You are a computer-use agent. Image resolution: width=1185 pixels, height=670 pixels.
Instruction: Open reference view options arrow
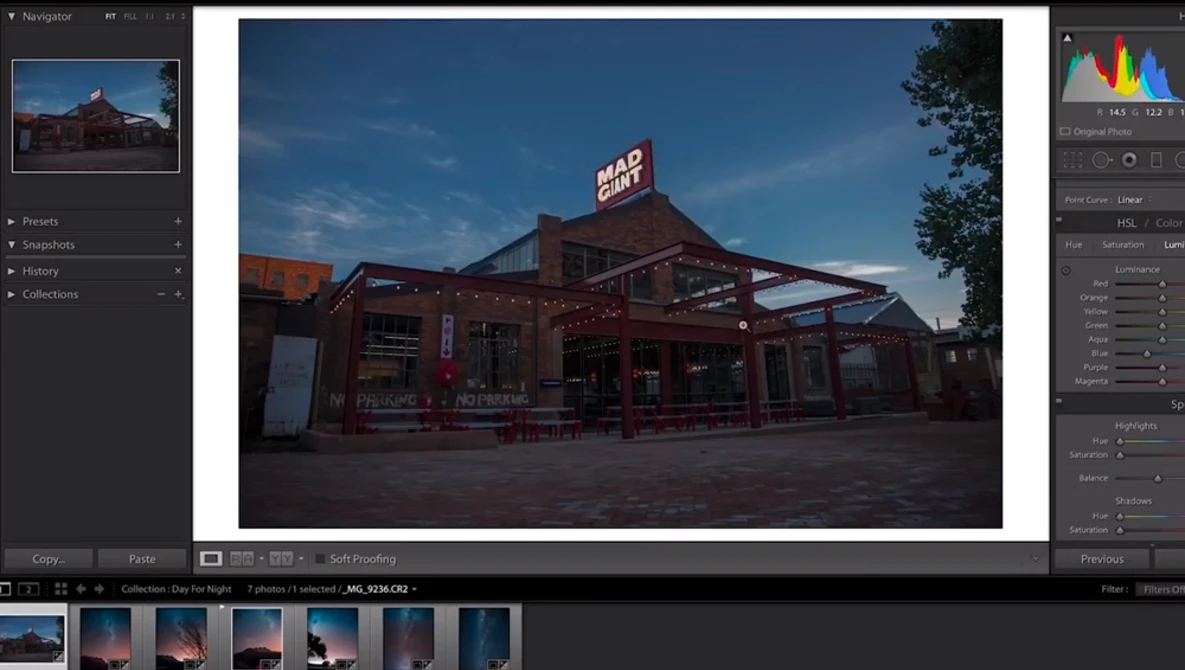click(301, 559)
